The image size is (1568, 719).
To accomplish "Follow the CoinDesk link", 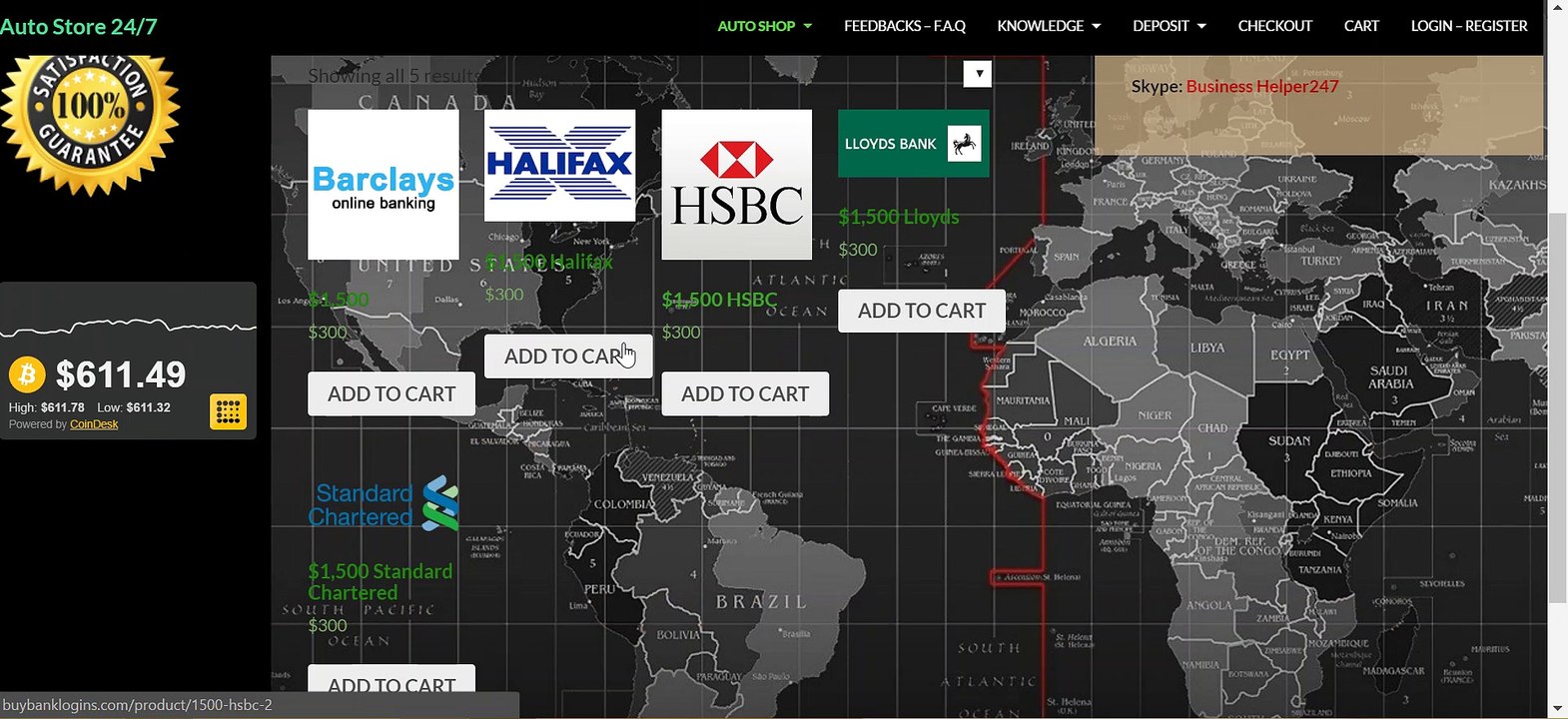I will coord(94,424).
